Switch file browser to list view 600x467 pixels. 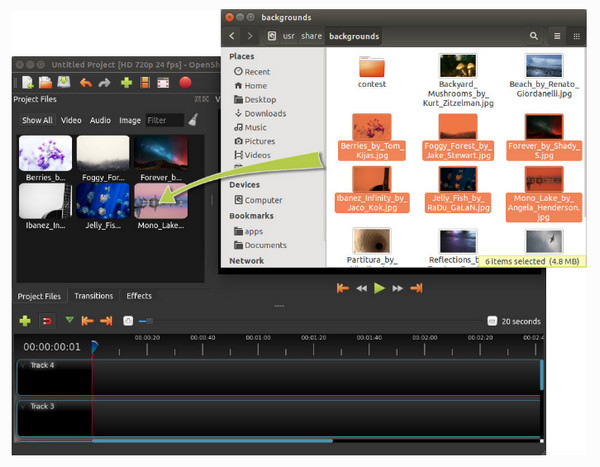557,36
